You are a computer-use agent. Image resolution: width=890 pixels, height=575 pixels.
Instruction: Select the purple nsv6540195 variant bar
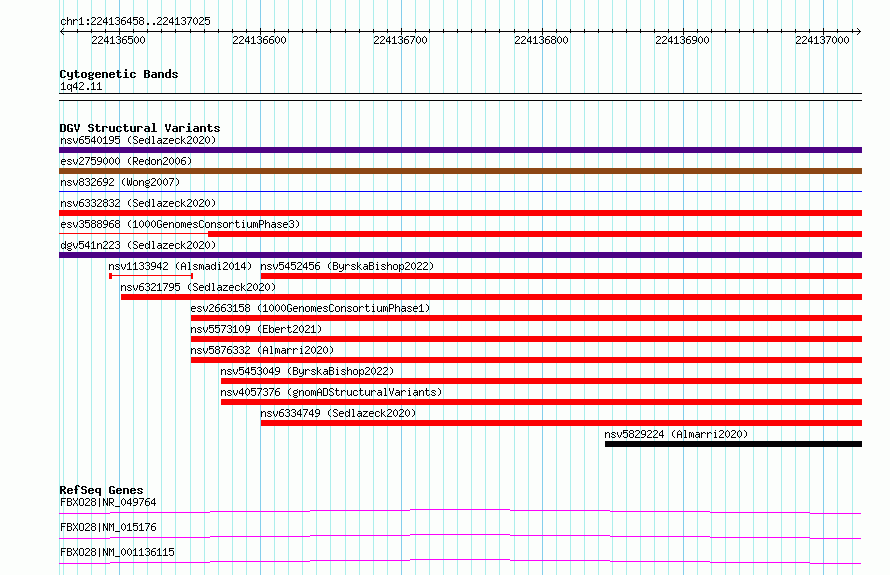point(460,150)
